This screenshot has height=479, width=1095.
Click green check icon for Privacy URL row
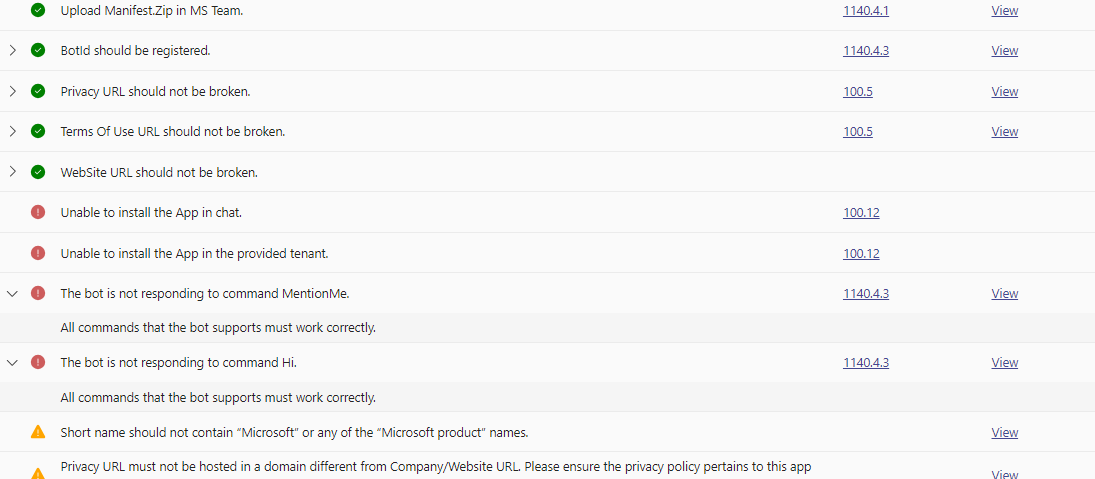[38, 91]
